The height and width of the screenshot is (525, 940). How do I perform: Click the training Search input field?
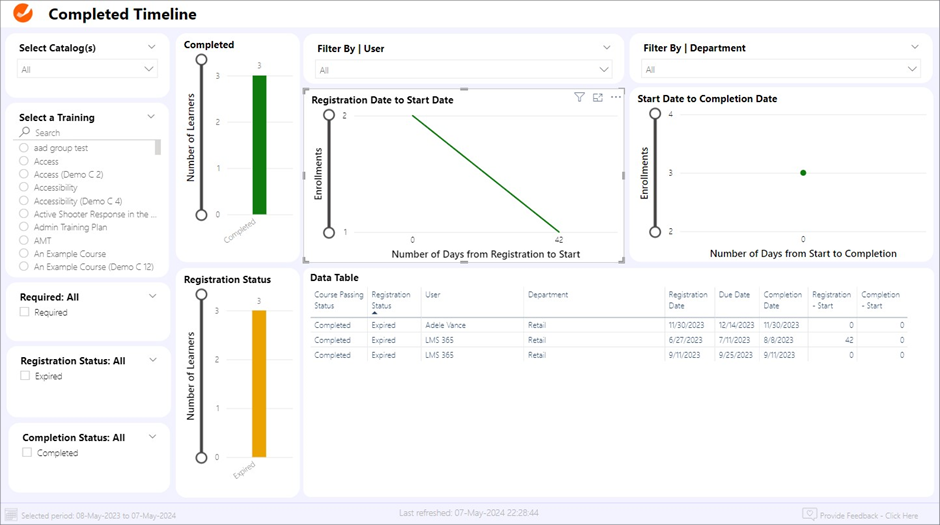pos(90,132)
